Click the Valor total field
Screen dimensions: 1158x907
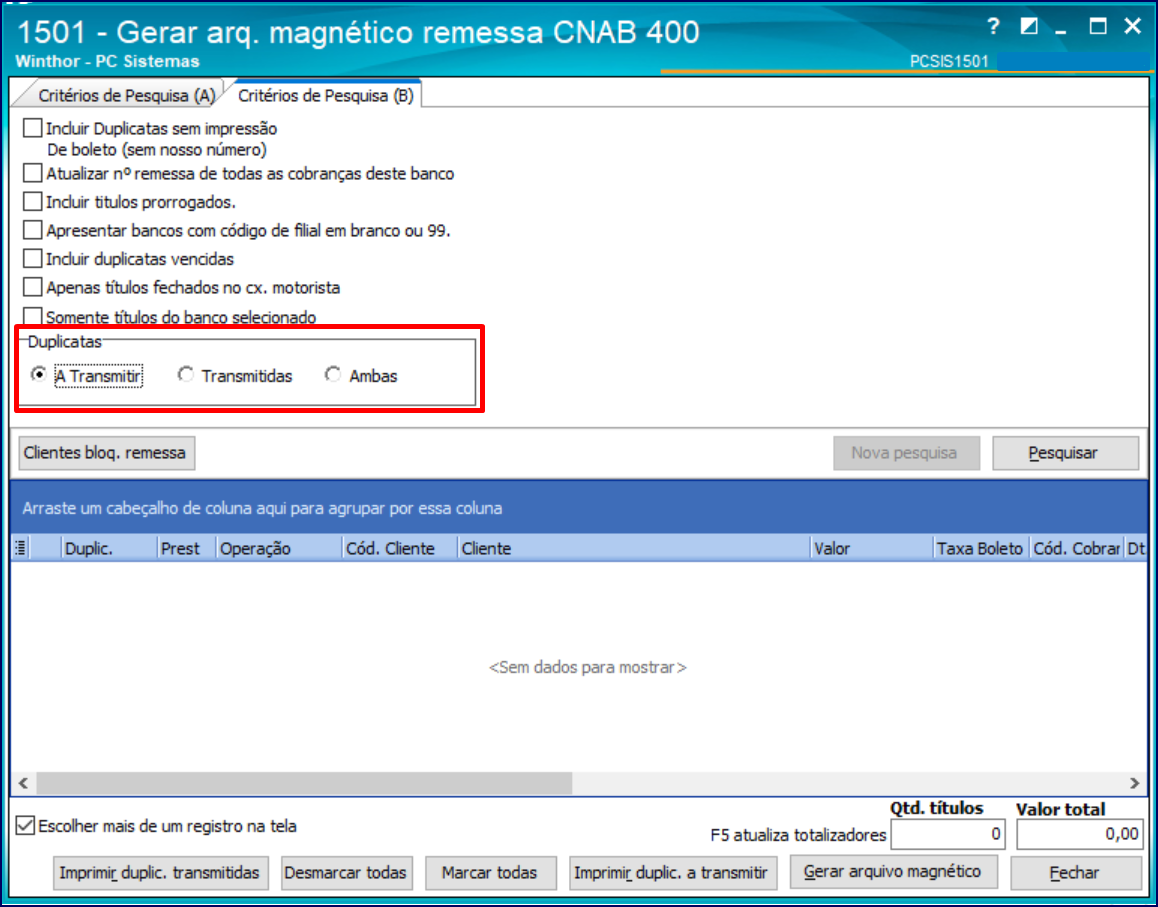(x=1079, y=835)
